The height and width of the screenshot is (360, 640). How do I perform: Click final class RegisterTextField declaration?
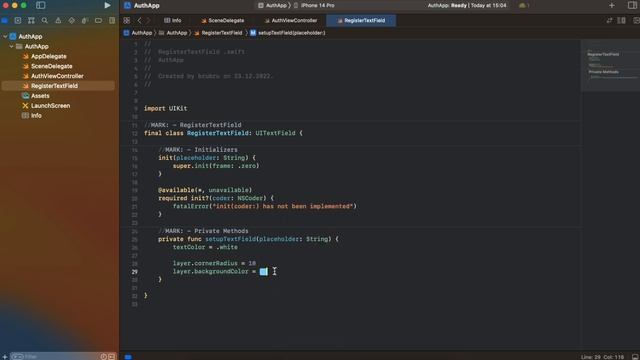tap(223, 133)
